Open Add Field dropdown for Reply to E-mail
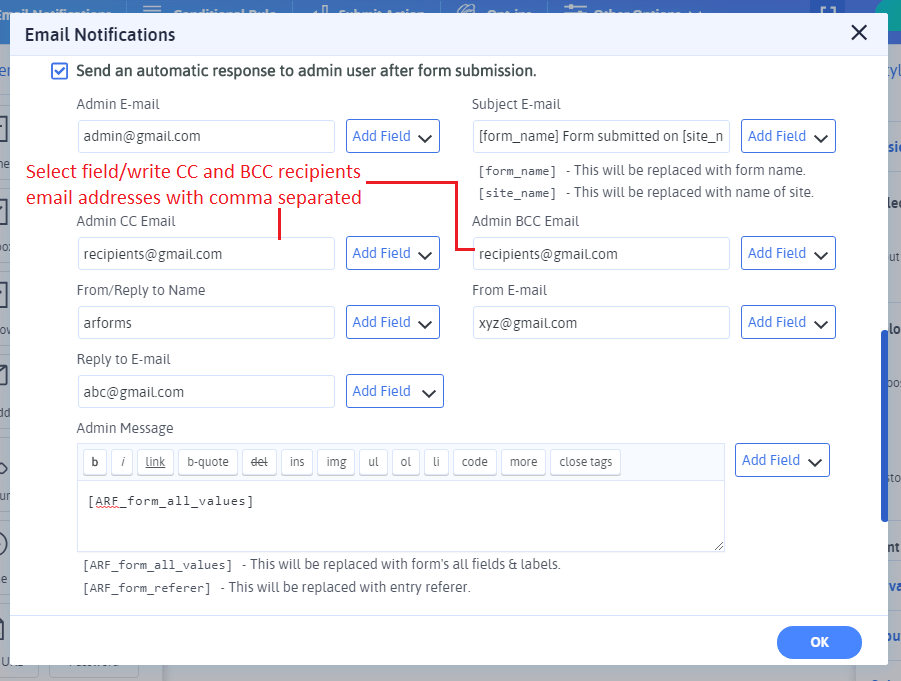The width and height of the screenshot is (901, 681). [394, 392]
